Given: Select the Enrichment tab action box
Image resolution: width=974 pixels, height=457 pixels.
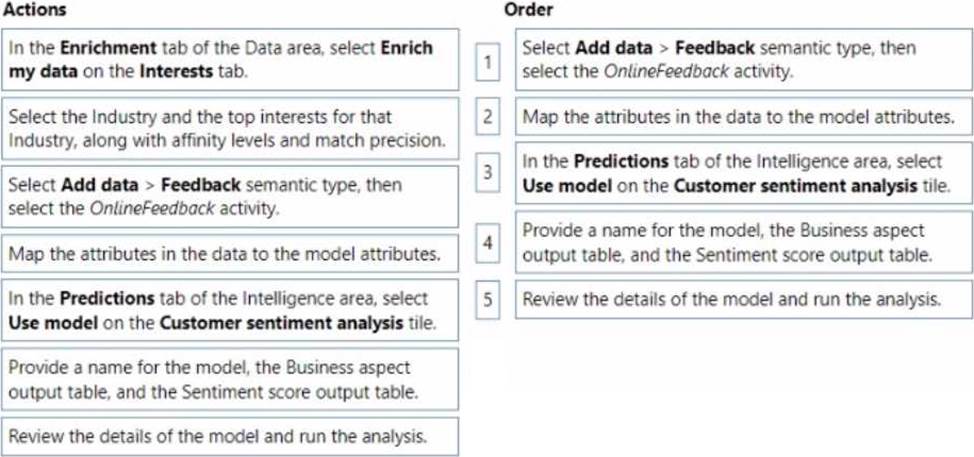Looking at the screenshot, I should [230, 60].
